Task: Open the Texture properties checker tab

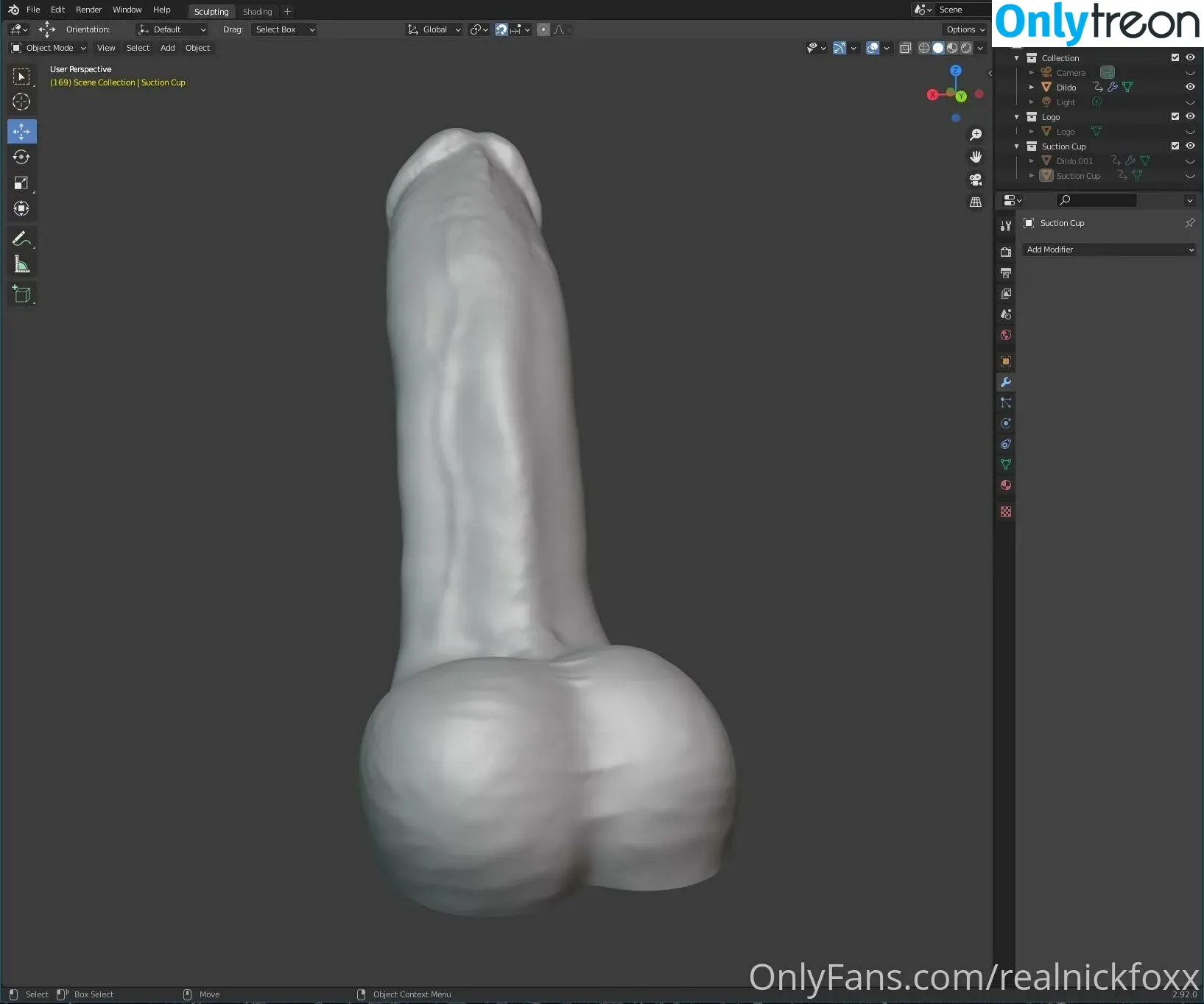Action: click(x=1006, y=512)
